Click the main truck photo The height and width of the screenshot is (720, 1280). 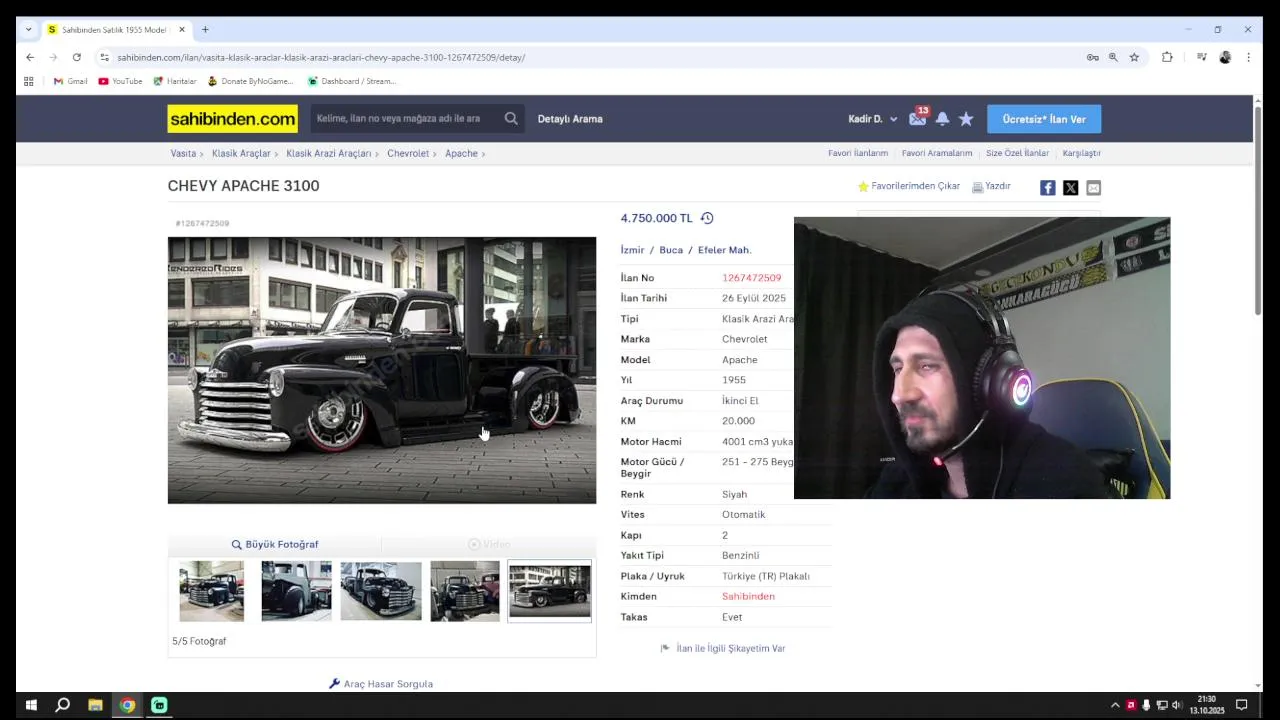[x=382, y=370]
